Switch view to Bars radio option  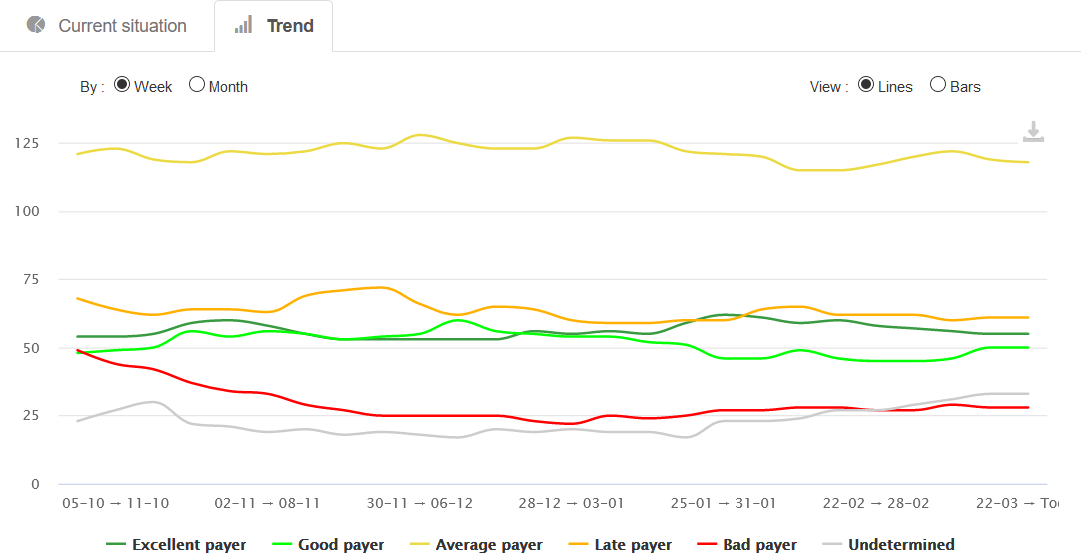pos(938,85)
